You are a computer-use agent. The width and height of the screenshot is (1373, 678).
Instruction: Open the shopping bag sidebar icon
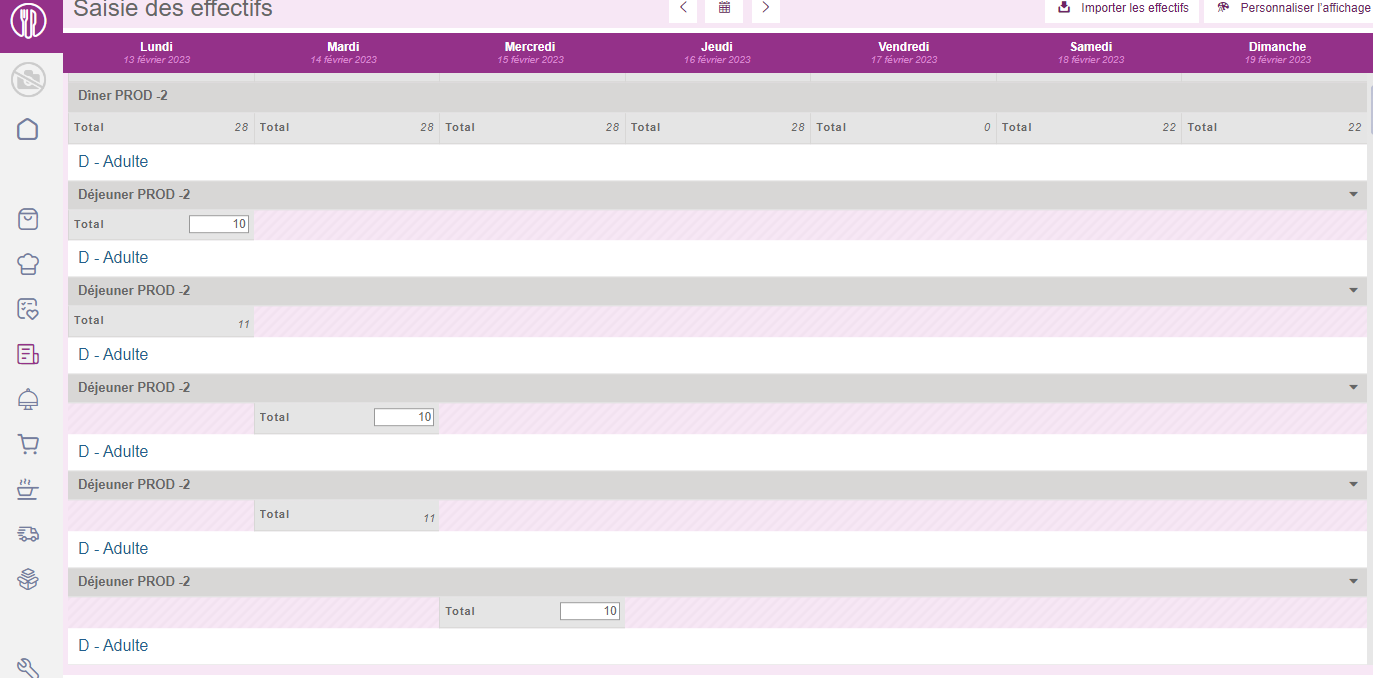click(28, 219)
